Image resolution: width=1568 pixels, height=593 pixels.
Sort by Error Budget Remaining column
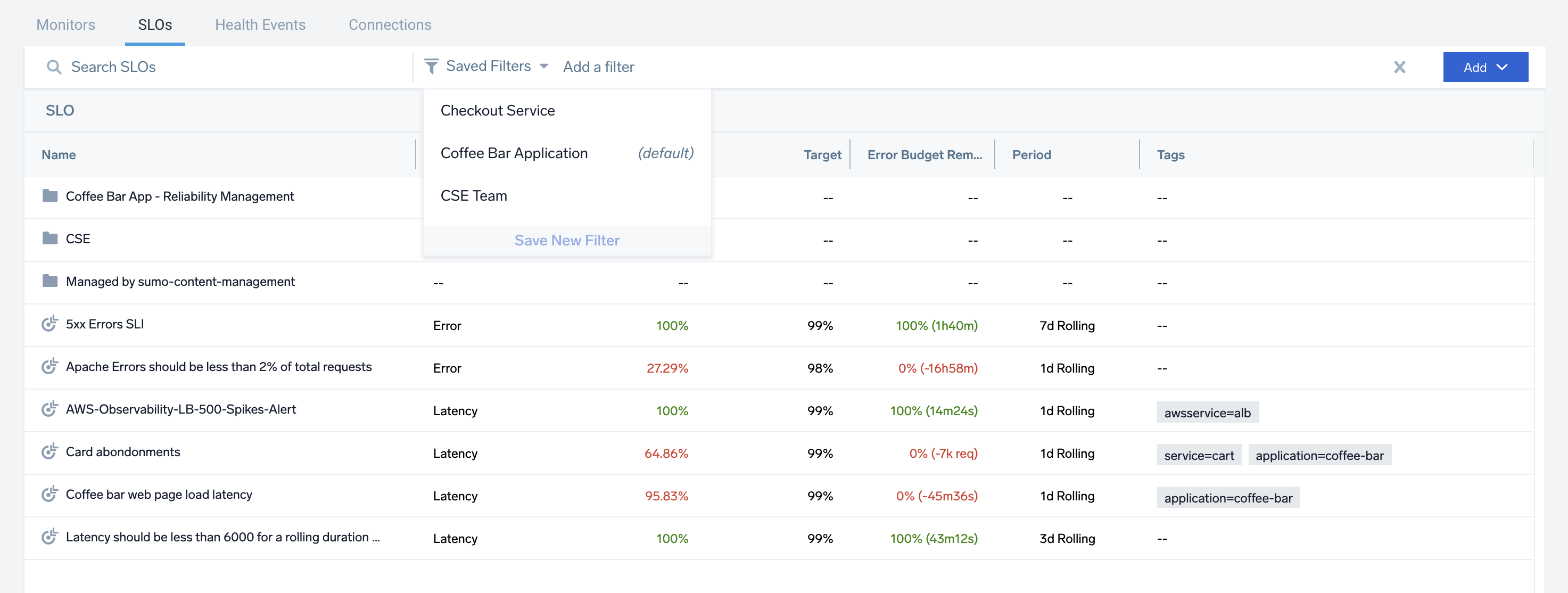(x=923, y=155)
